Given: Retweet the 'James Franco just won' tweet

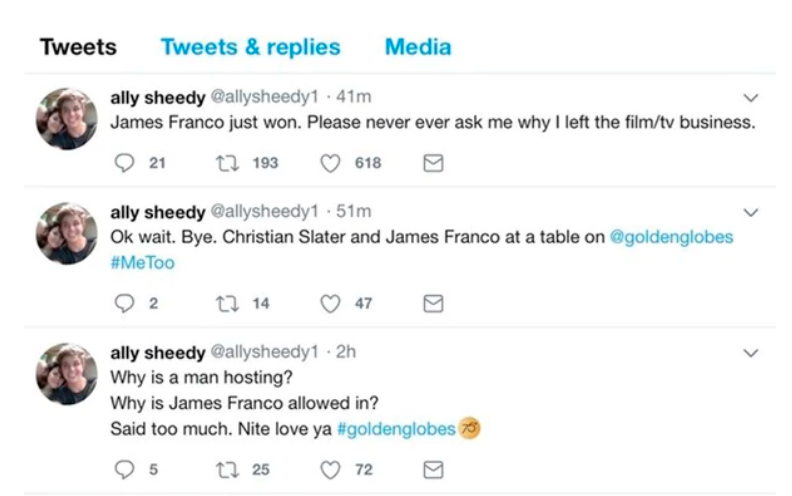Looking at the screenshot, I should point(226,164).
